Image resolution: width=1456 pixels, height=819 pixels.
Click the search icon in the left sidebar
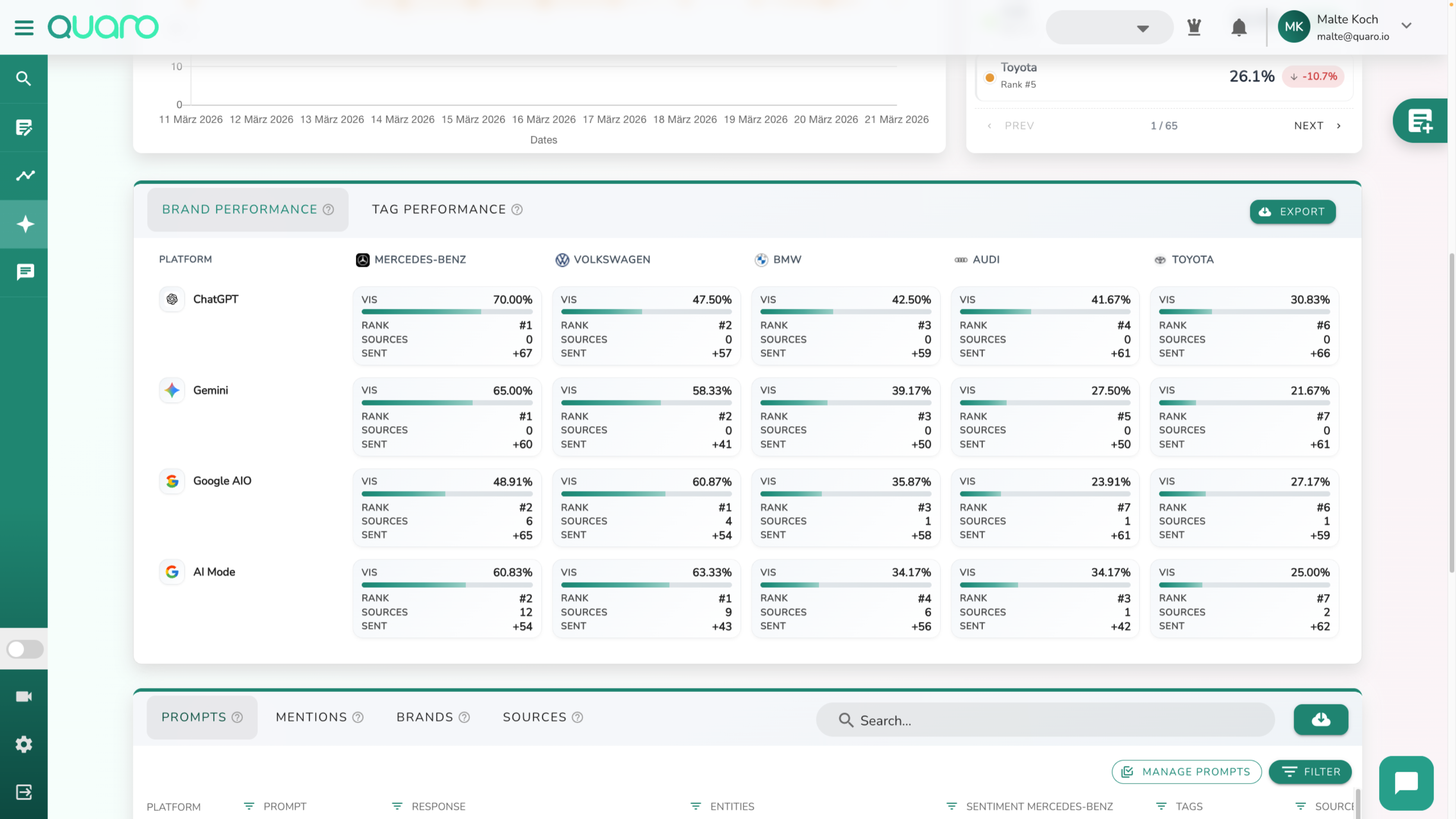point(24,79)
